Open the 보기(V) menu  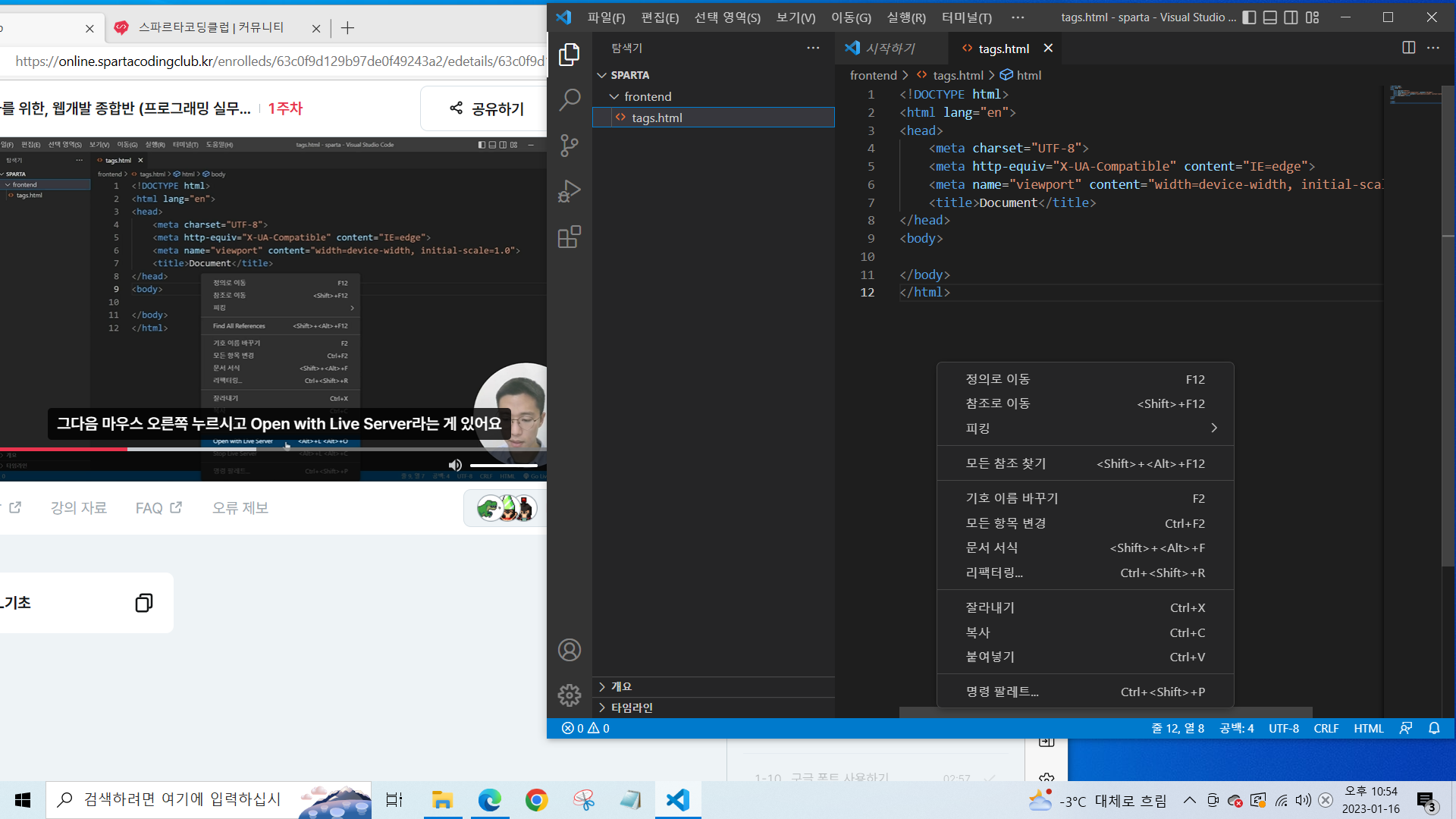tap(795, 17)
